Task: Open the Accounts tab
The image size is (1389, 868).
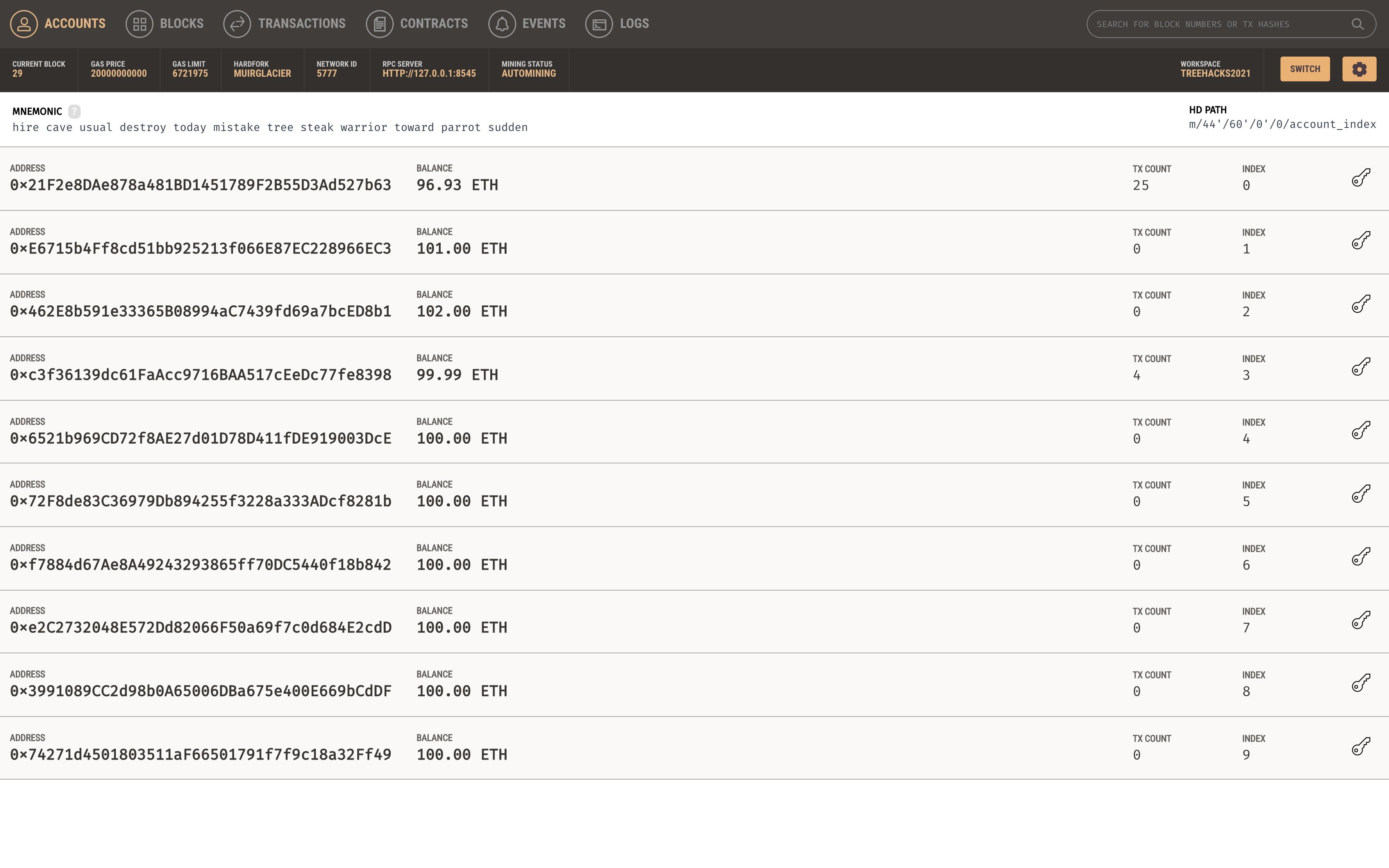Action: 58,24
